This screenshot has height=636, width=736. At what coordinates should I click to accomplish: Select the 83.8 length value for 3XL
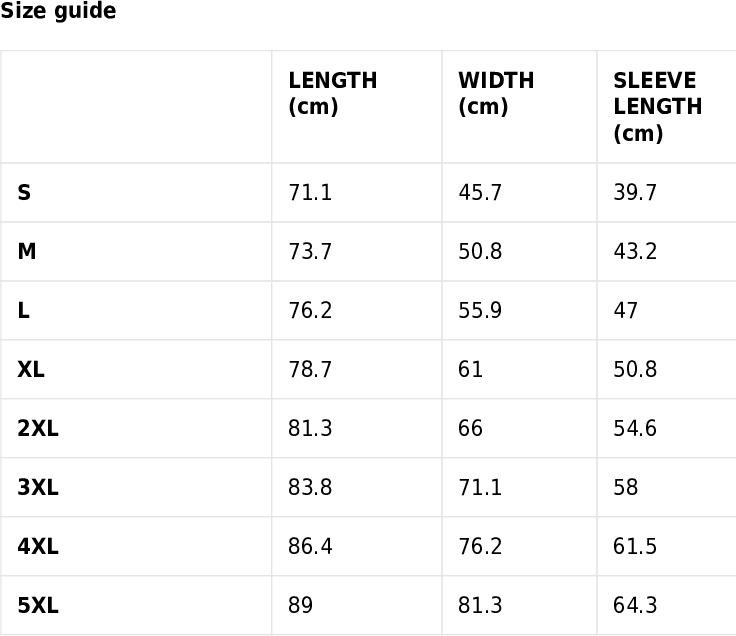click(x=310, y=487)
